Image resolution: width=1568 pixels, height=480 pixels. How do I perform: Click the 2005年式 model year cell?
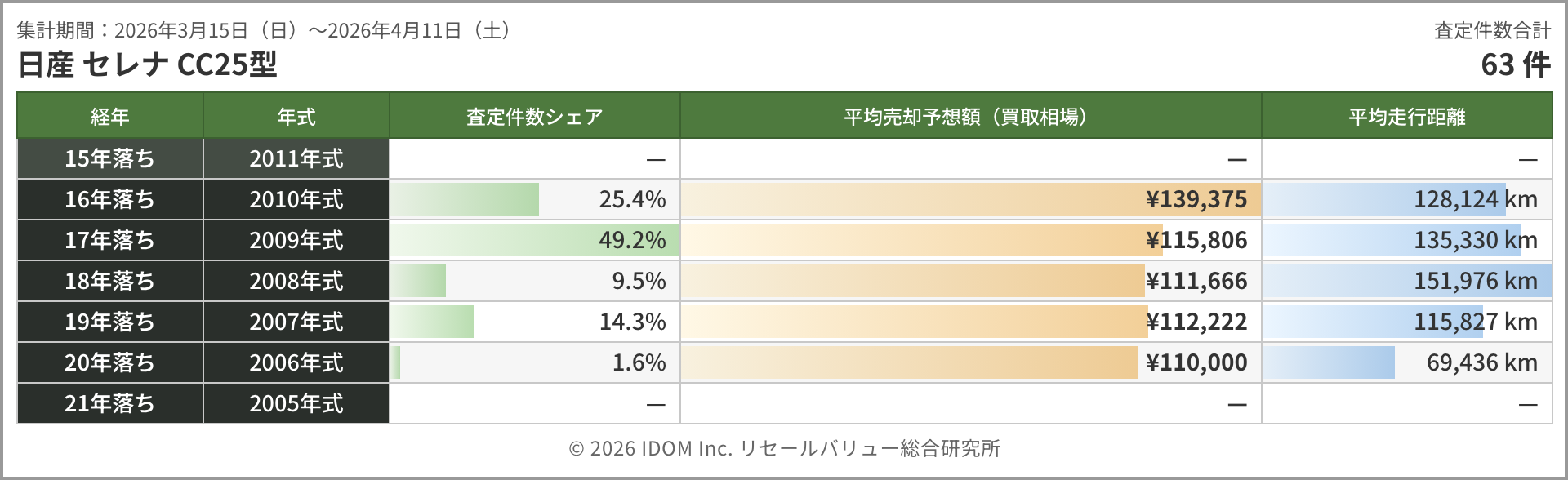[x=296, y=403]
